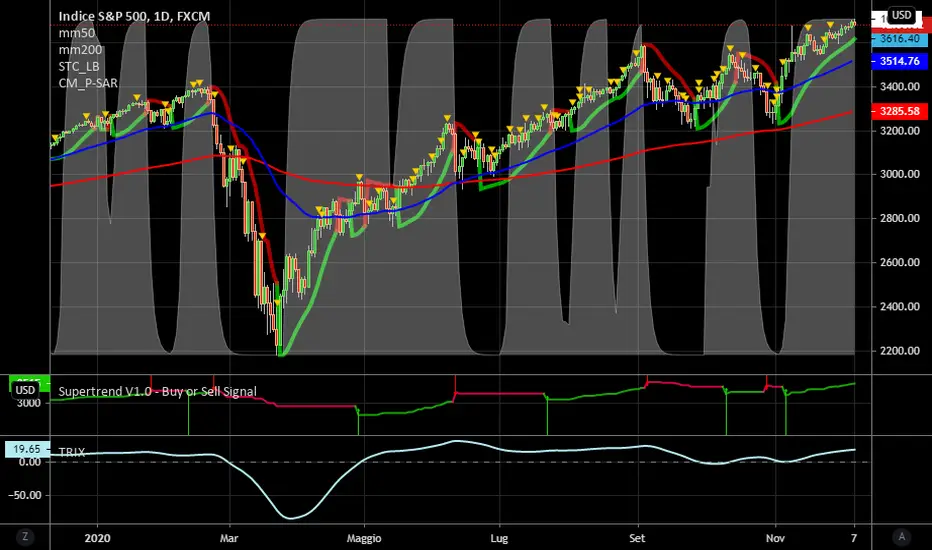Select the mm200 indicator legend
The height and width of the screenshot is (550, 932).
click(x=80, y=50)
